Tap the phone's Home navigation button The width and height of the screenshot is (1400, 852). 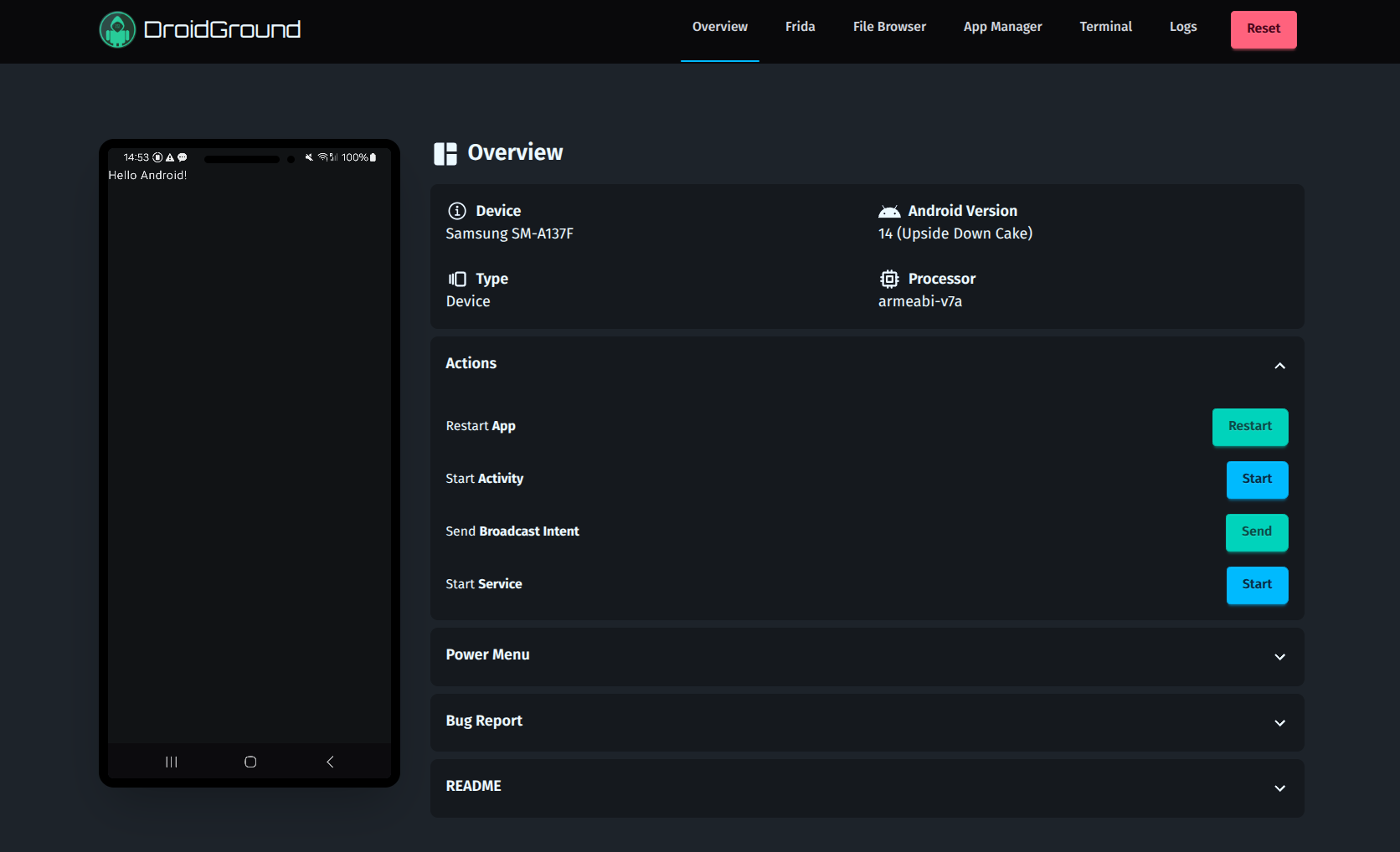(x=250, y=762)
